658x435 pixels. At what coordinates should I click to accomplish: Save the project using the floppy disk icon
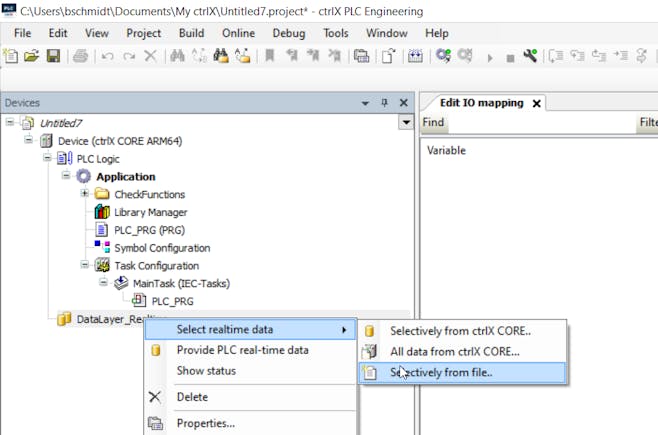(54, 56)
